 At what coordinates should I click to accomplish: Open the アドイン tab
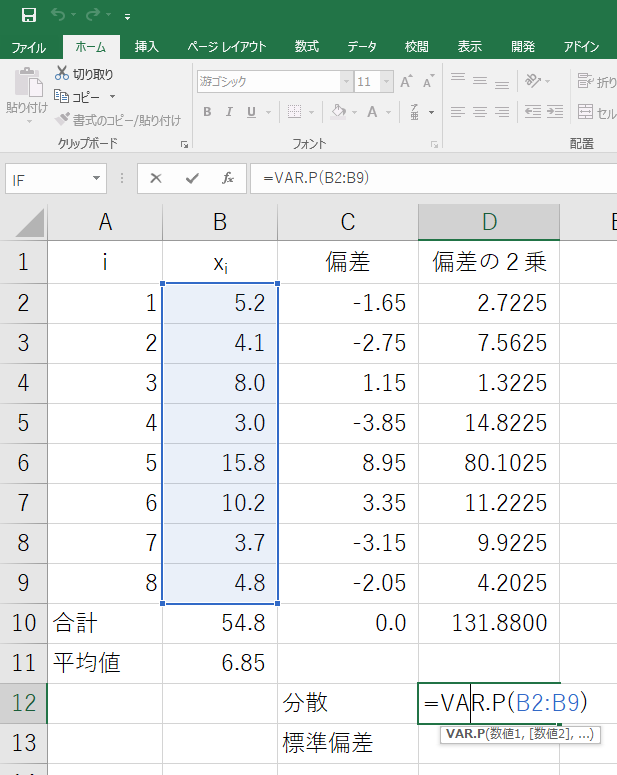581,46
